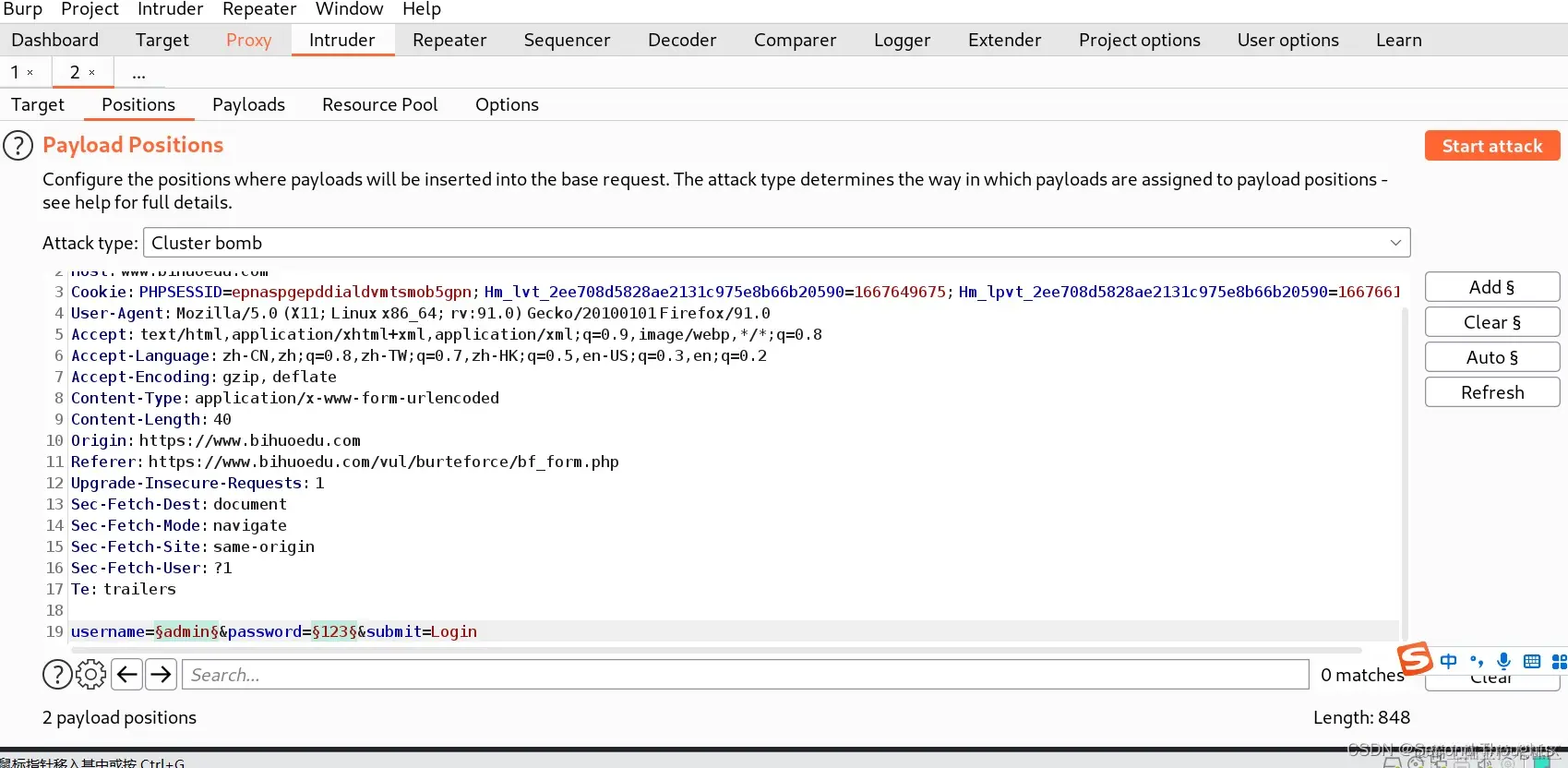
Task: Switch to the Logger tab
Action: click(903, 41)
